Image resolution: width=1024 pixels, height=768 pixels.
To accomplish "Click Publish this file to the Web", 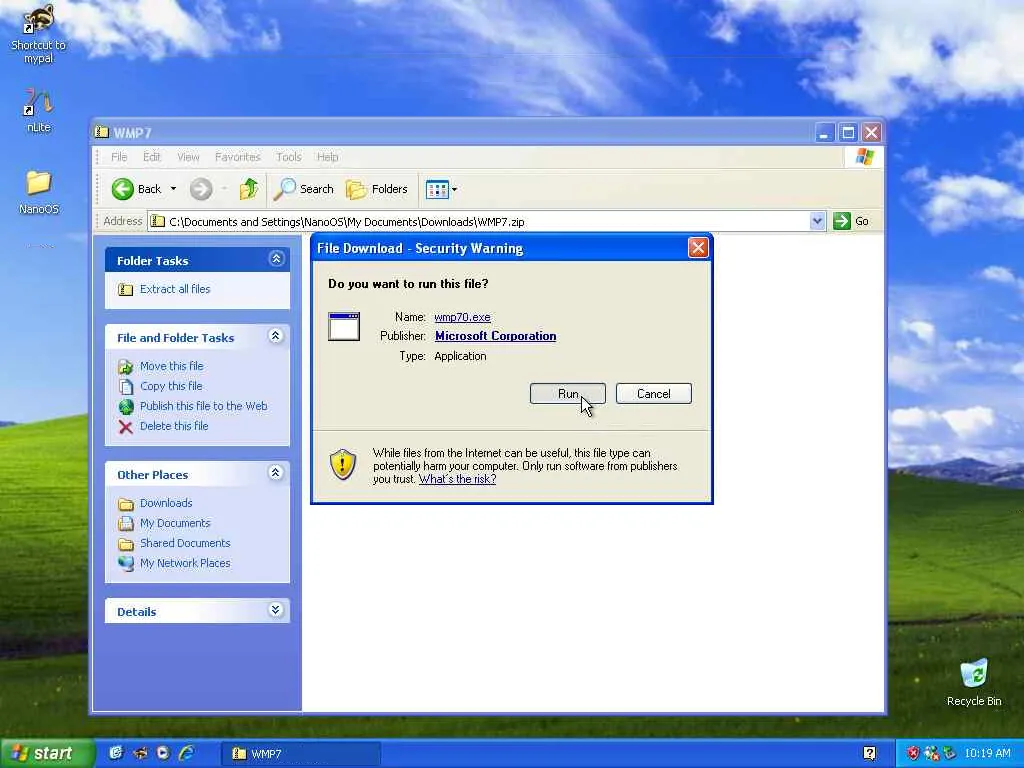I will [x=204, y=406].
